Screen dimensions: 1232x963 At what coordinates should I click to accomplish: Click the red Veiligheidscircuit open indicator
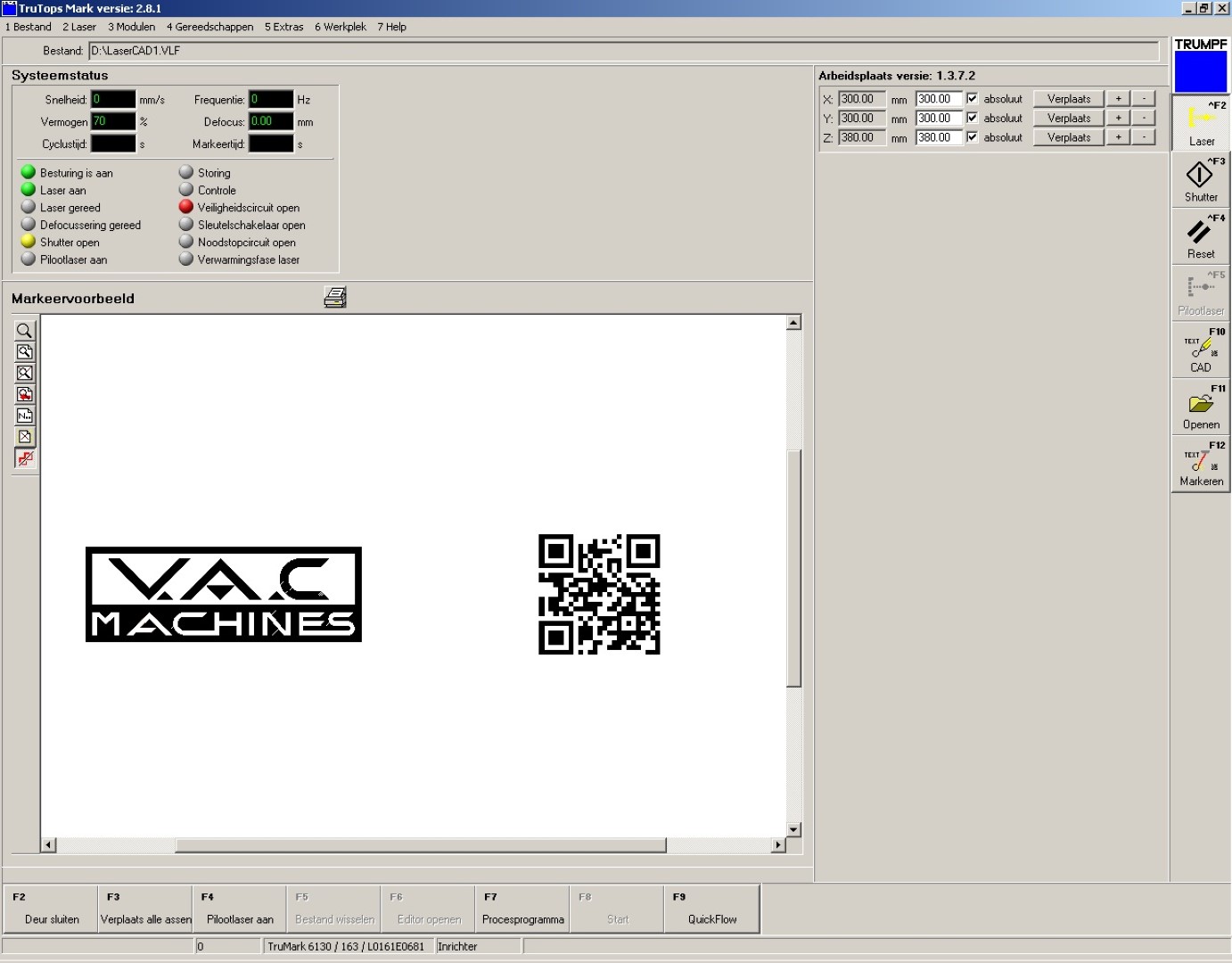pos(186,207)
